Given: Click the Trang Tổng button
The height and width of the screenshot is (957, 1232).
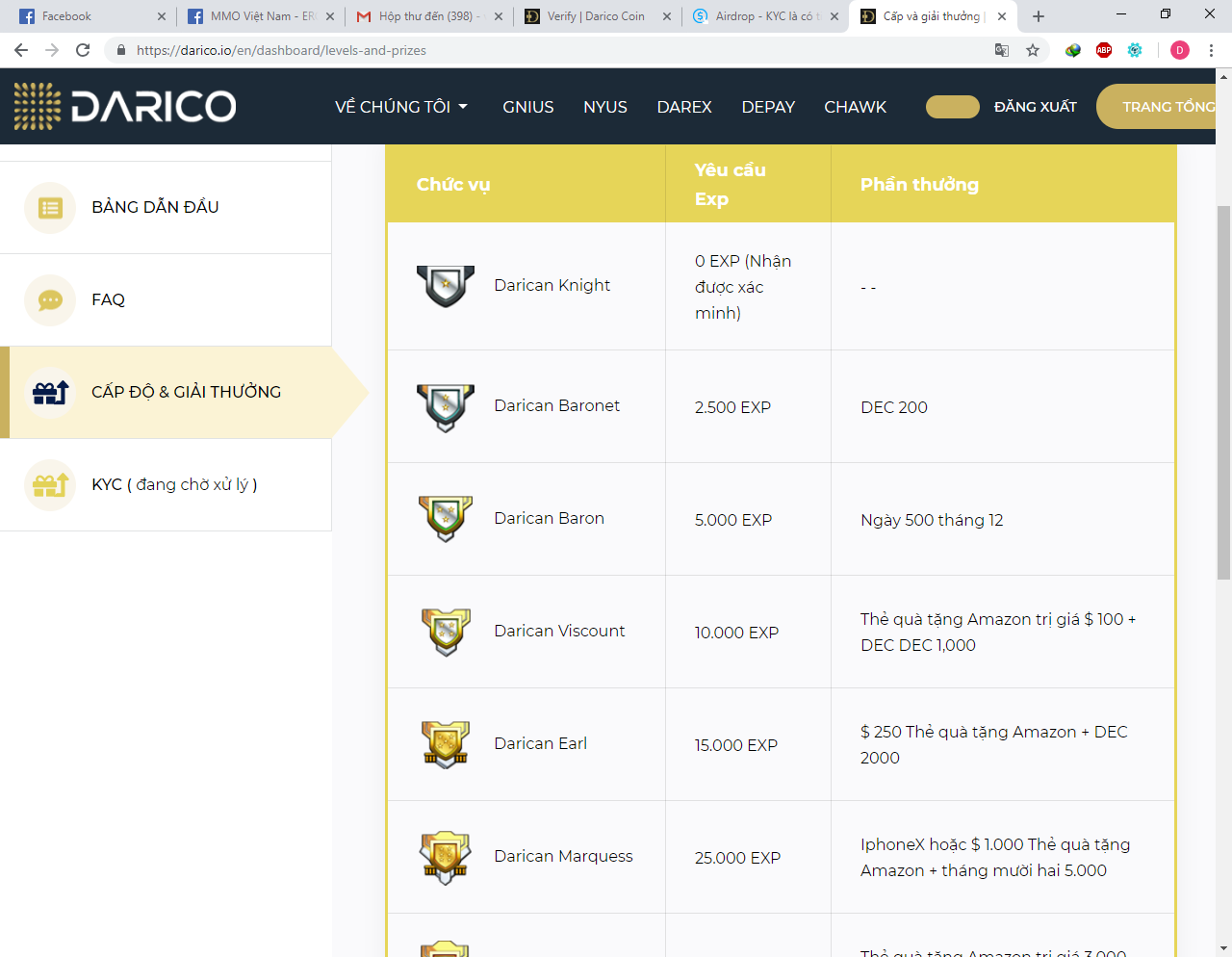Looking at the screenshot, I should 1156,107.
